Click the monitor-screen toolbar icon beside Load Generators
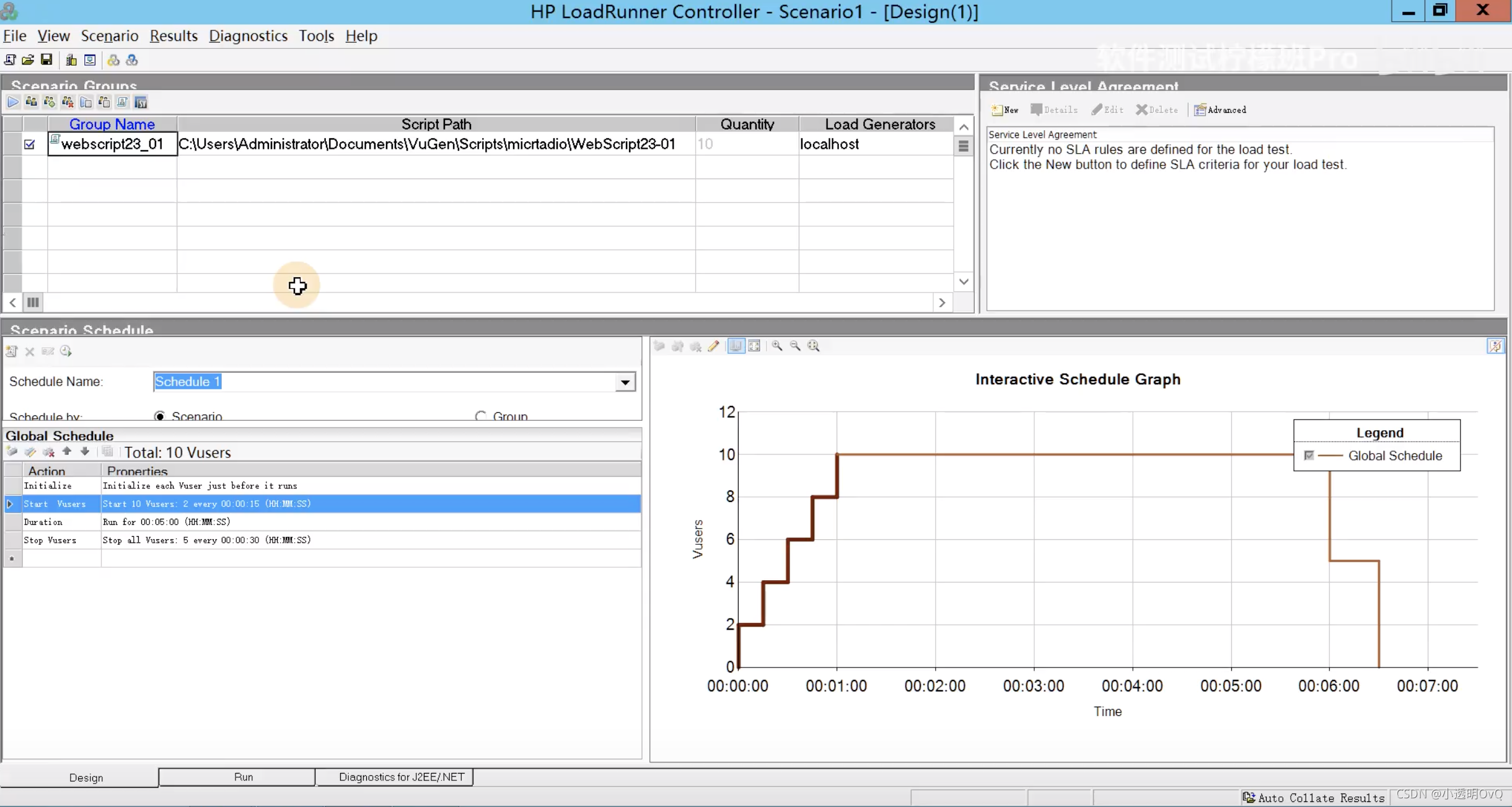The height and width of the screenshot is (807, 1512). click(x=90, y=60)
